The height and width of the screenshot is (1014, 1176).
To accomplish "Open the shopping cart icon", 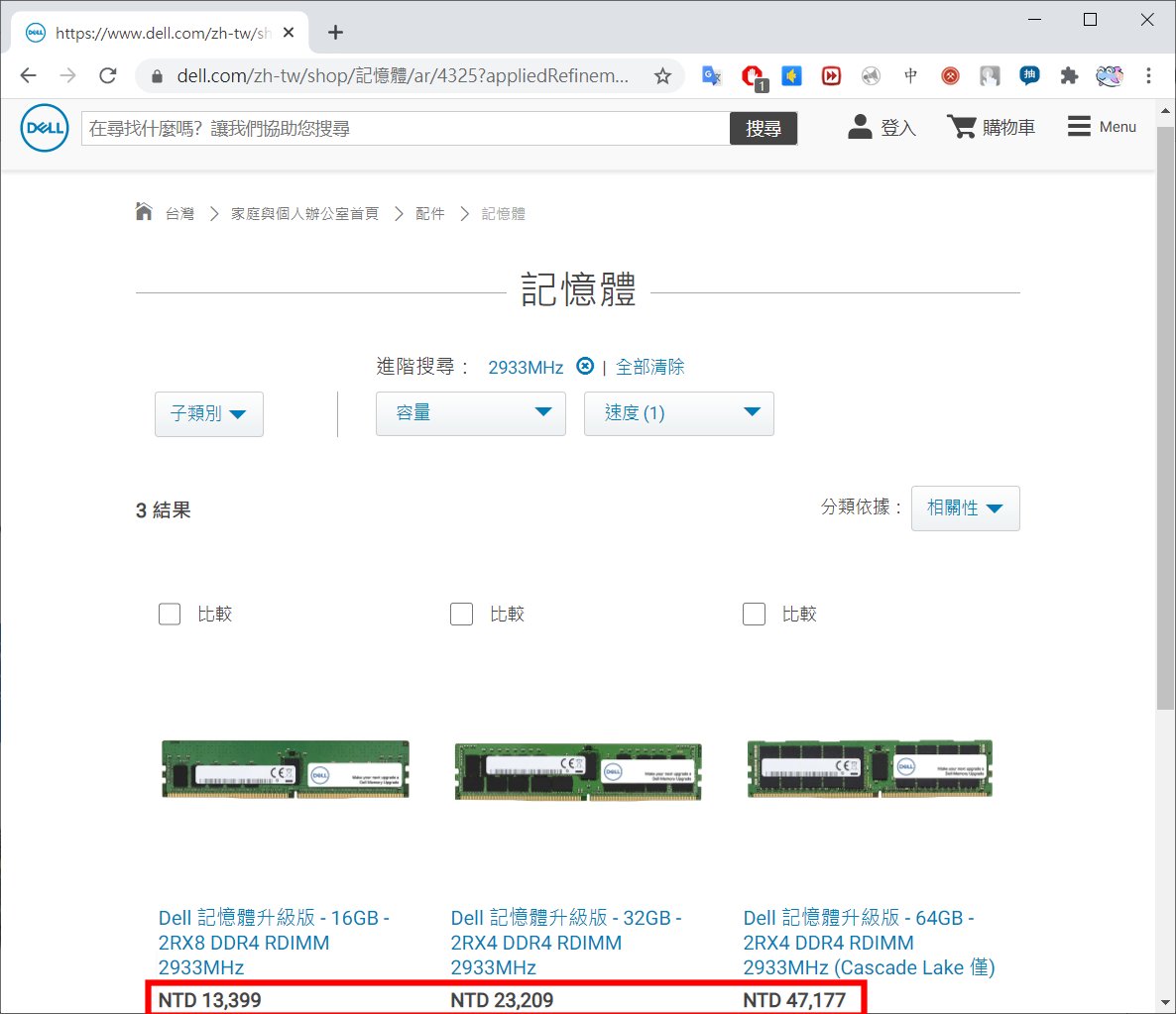I will point(961,127).
